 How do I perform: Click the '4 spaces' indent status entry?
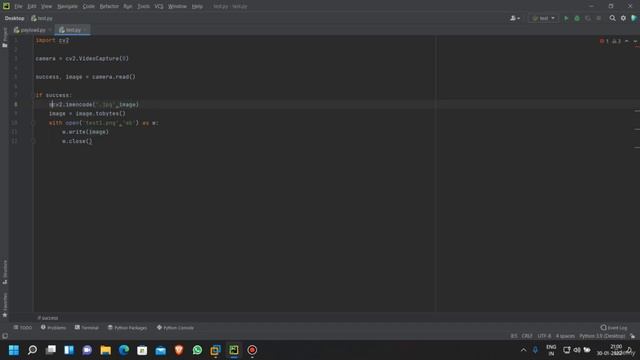point(565,336)
